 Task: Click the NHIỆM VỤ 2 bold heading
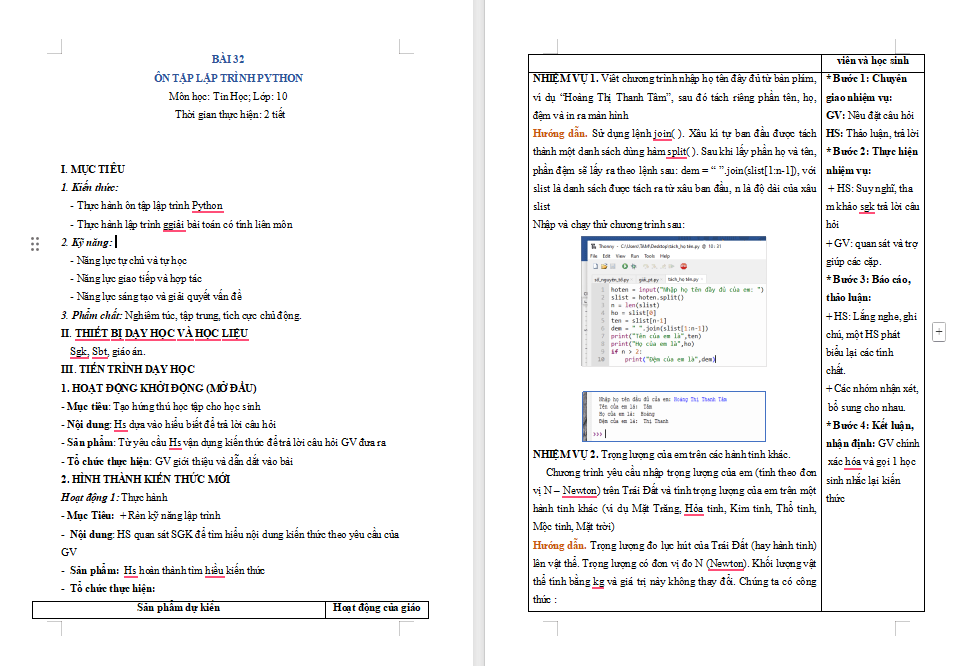point(566,454)
